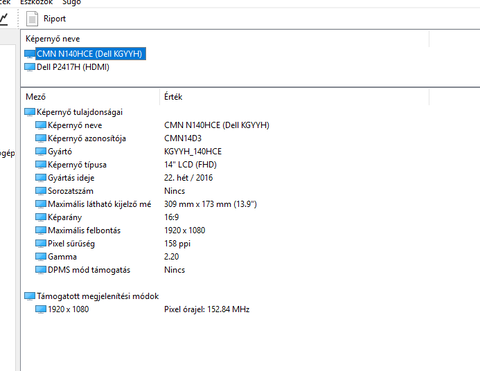Open the Eszközök menu
The width and height of the screenshot is (480, 371).
(36, 2)
